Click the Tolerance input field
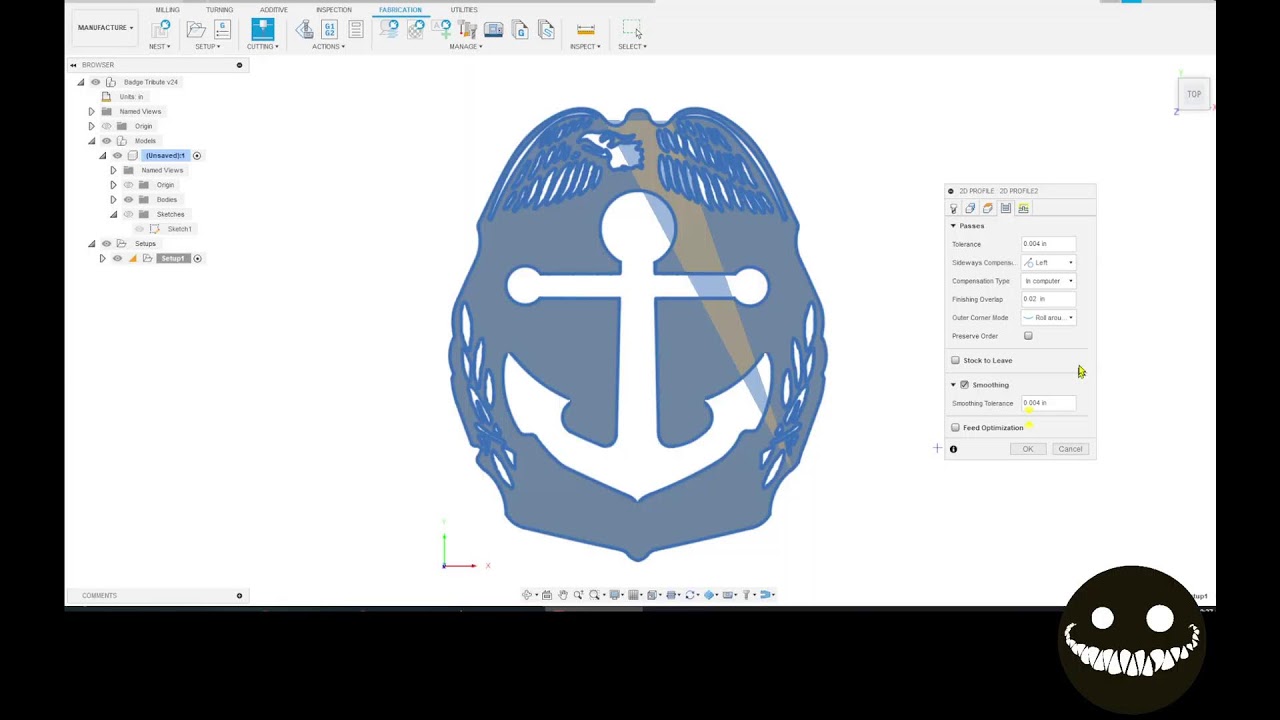 (1048, 244)
